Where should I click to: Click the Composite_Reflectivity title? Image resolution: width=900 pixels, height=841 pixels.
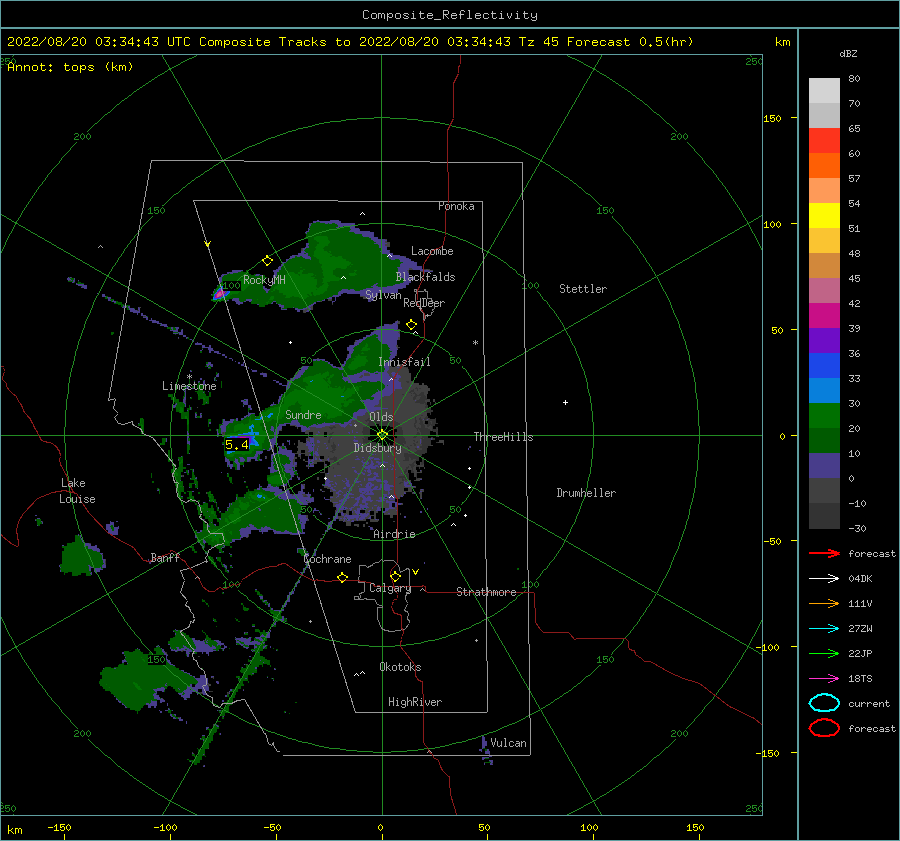point(450,15)
